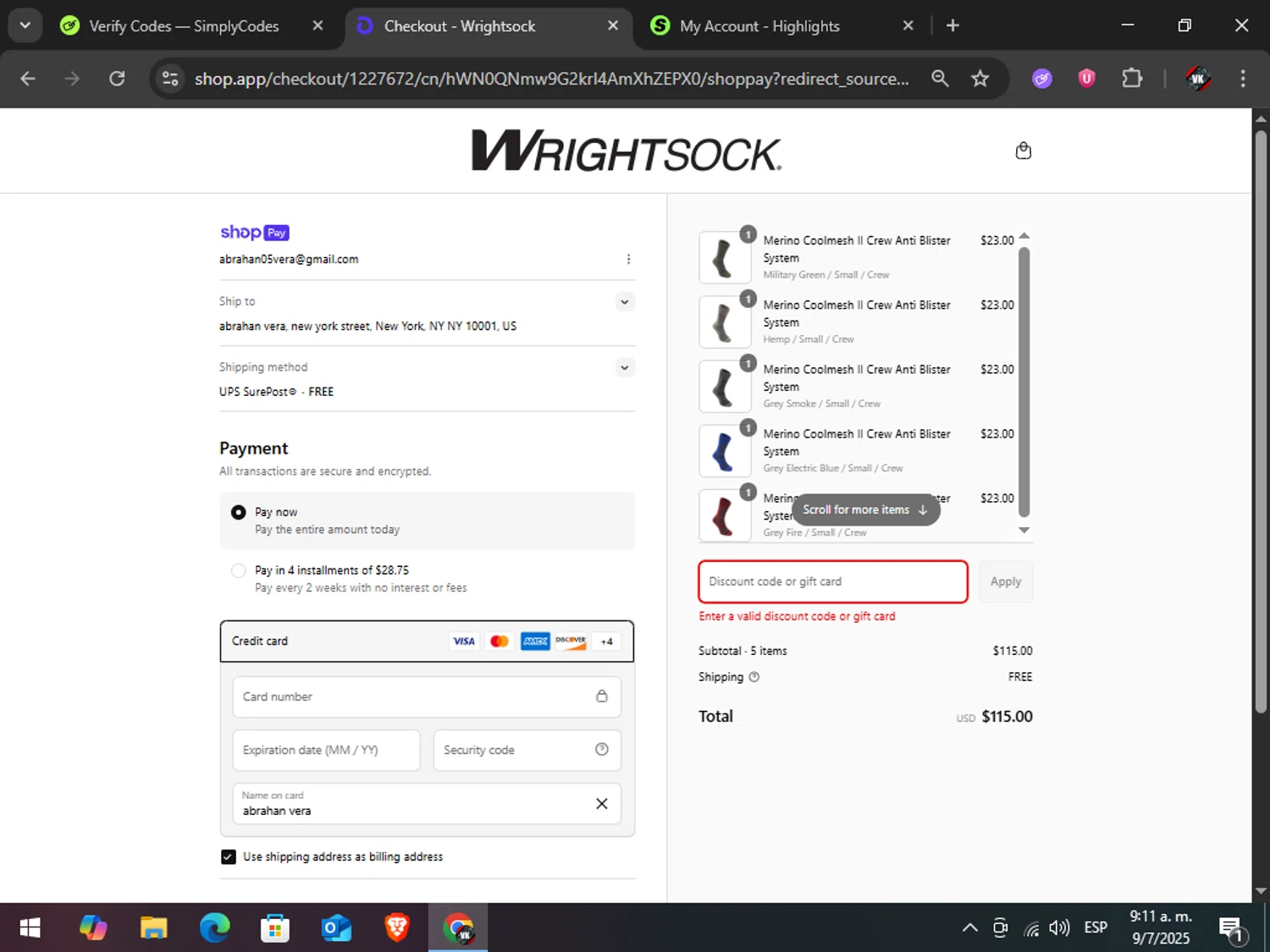Click the Visa card logo
Viewport: 1270px width, 952px height.
tap(464, 641)
